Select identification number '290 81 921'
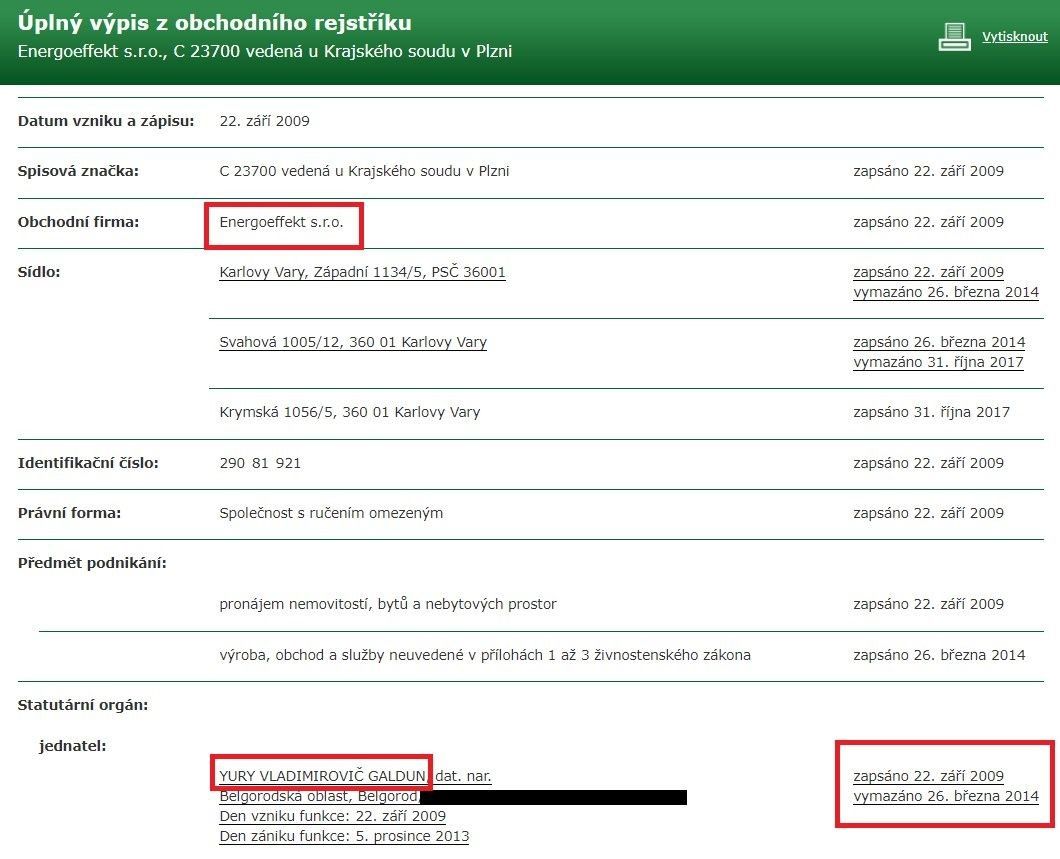This screenshot has height=859, width=1060. (260, 463)
